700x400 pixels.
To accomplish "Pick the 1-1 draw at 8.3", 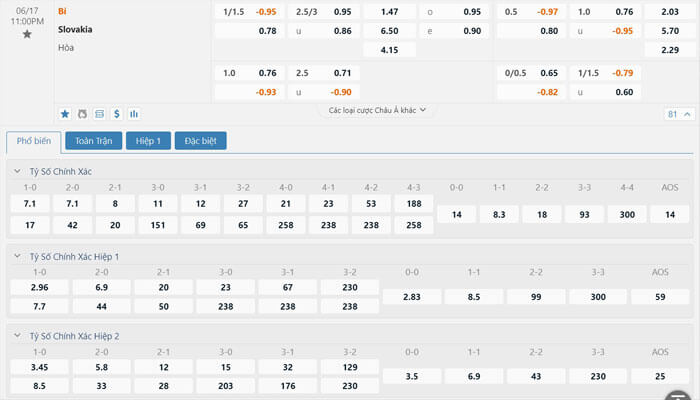I will coord(499,215).
